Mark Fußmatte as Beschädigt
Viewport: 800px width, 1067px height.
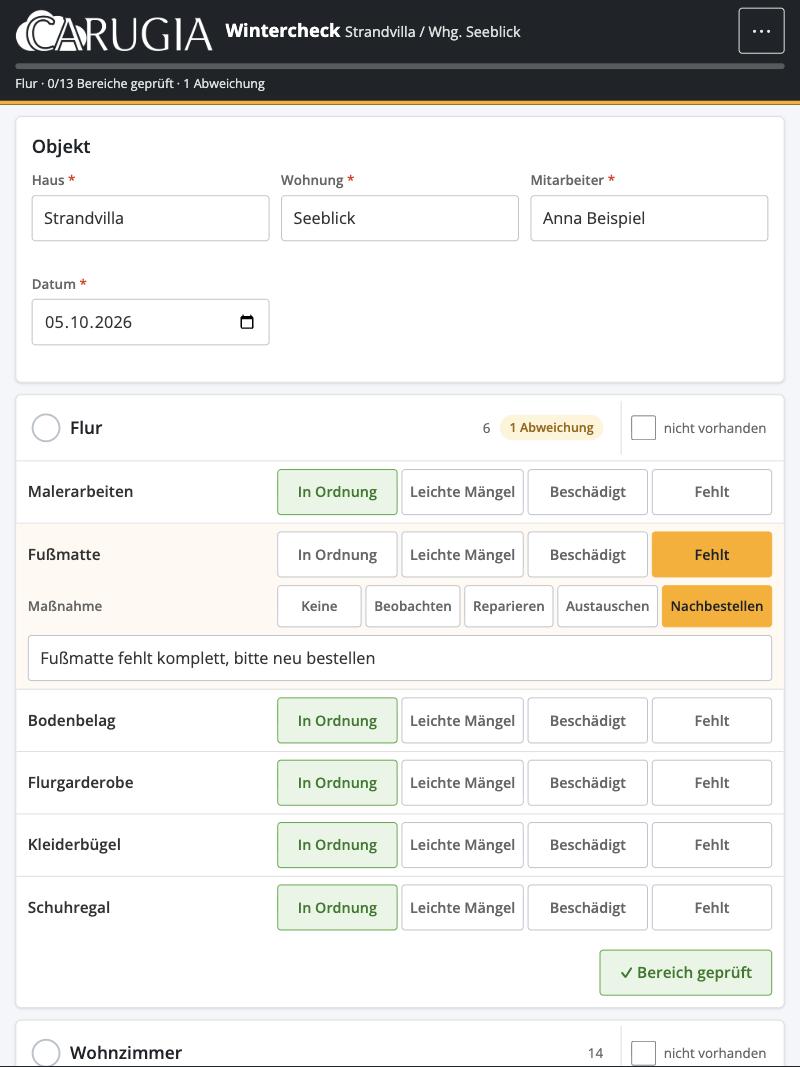588,555
